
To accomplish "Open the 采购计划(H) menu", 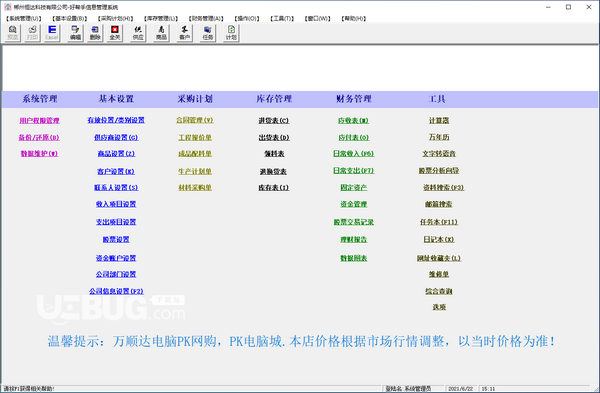I will point(115,18).
